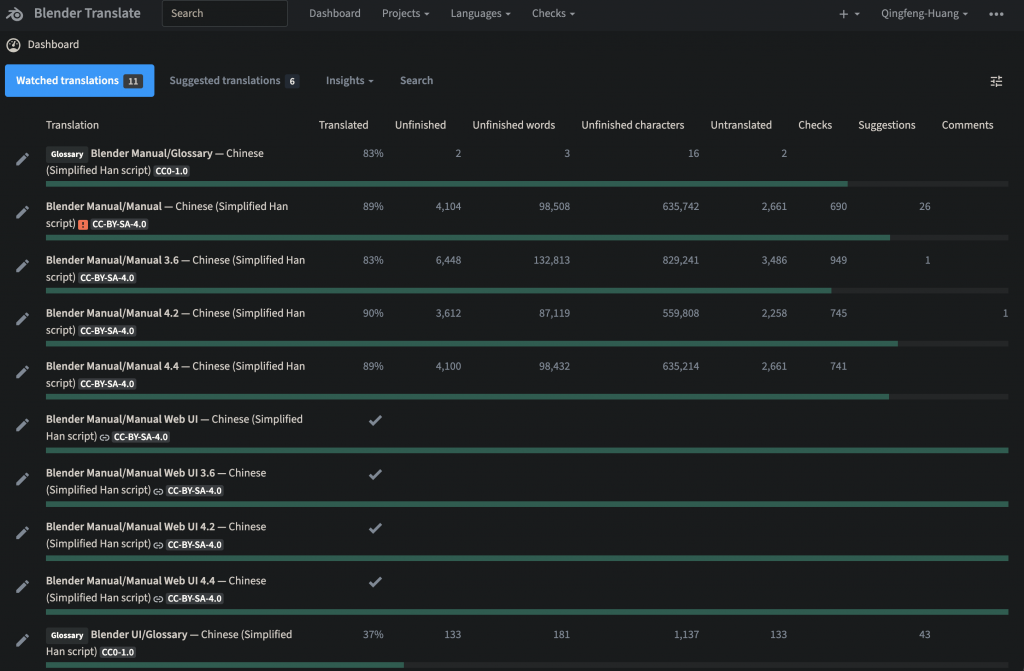This screenshot has width=1024, height=671.
Task: Click the 2,258 untranslated count for Manual 4.2
Action: coord(774,313)
